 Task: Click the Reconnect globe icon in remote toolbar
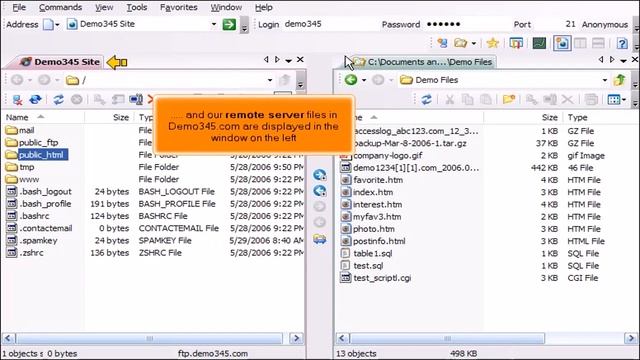pos(36,99)
